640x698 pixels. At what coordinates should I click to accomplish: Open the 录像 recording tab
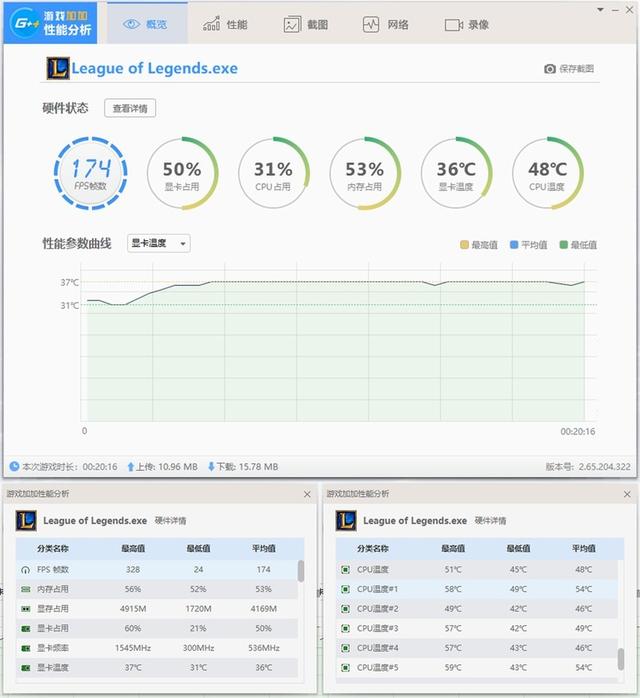click(x=467, y=24)
